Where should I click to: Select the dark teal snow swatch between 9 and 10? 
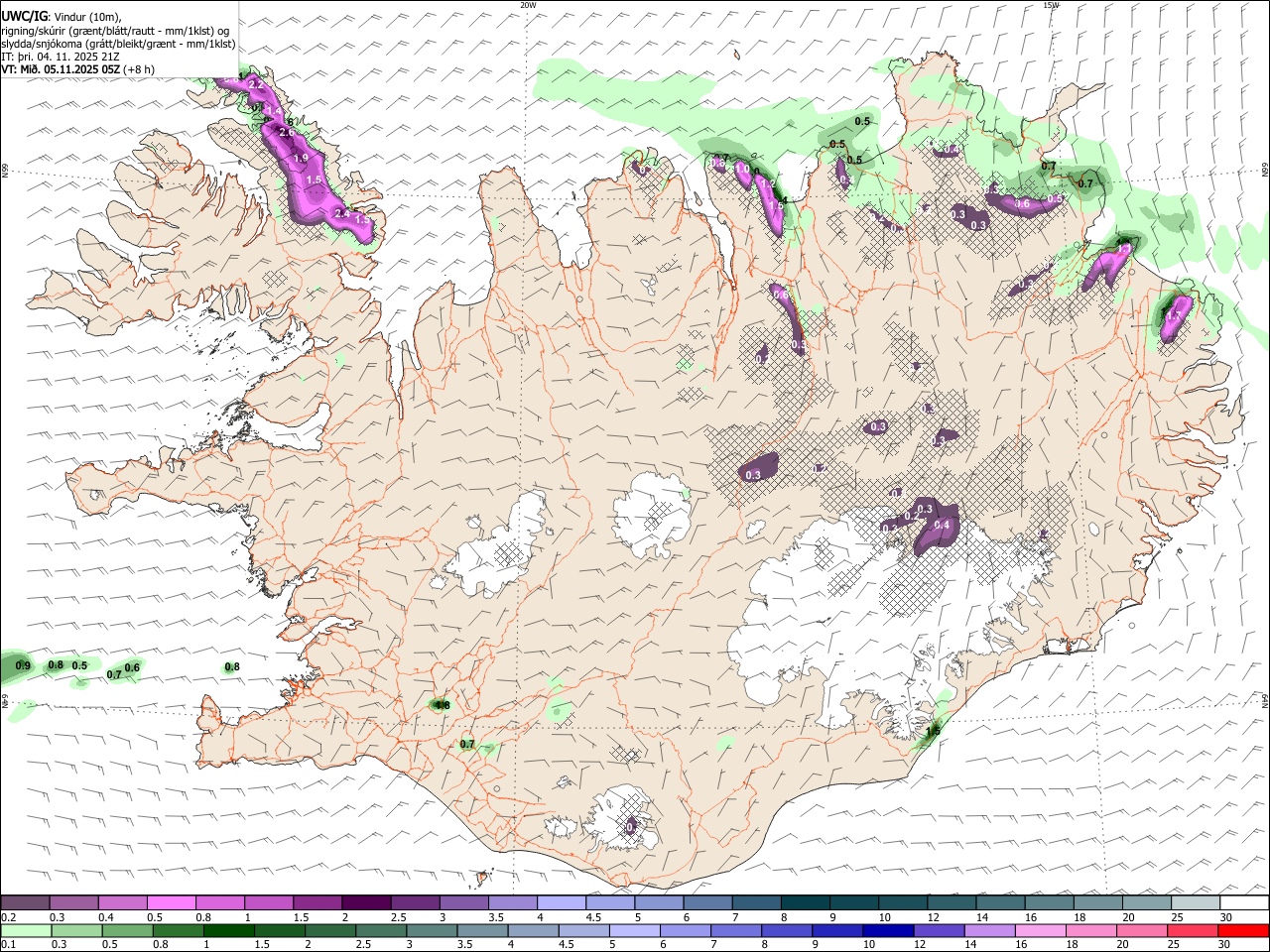[x=852, y=903]
